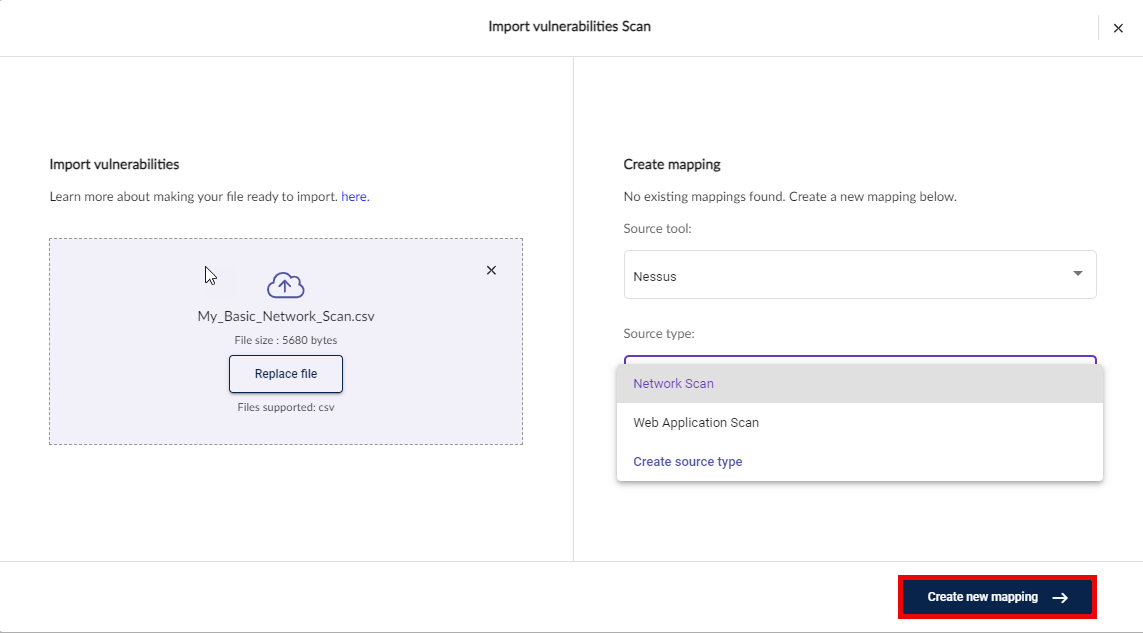This screenshot has height=633, width=1143.
Task: Close the Import vulnerabilities Scan dialog
Action: click(1117, 28)
